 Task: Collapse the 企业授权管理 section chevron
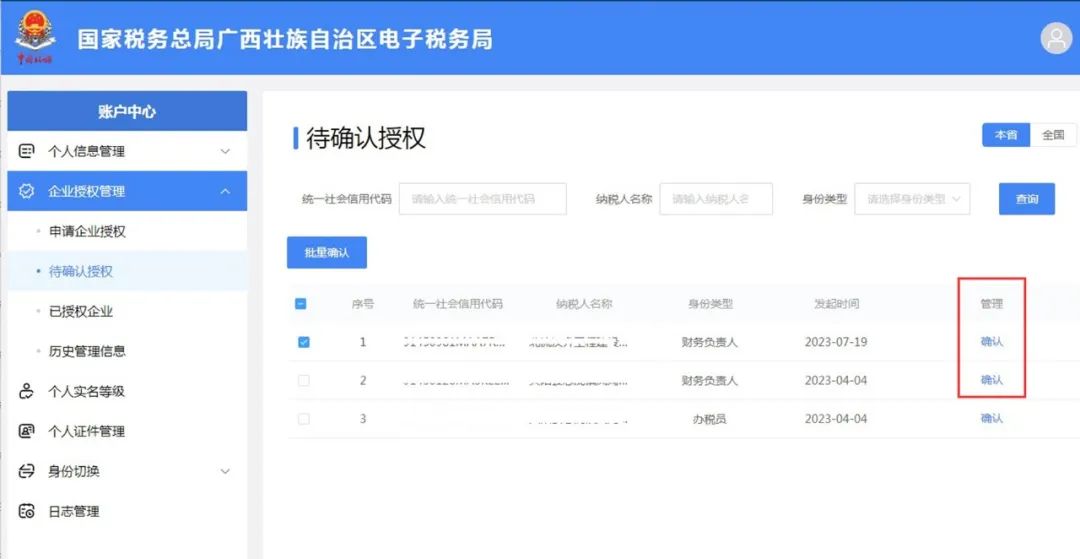click(225, 191)
